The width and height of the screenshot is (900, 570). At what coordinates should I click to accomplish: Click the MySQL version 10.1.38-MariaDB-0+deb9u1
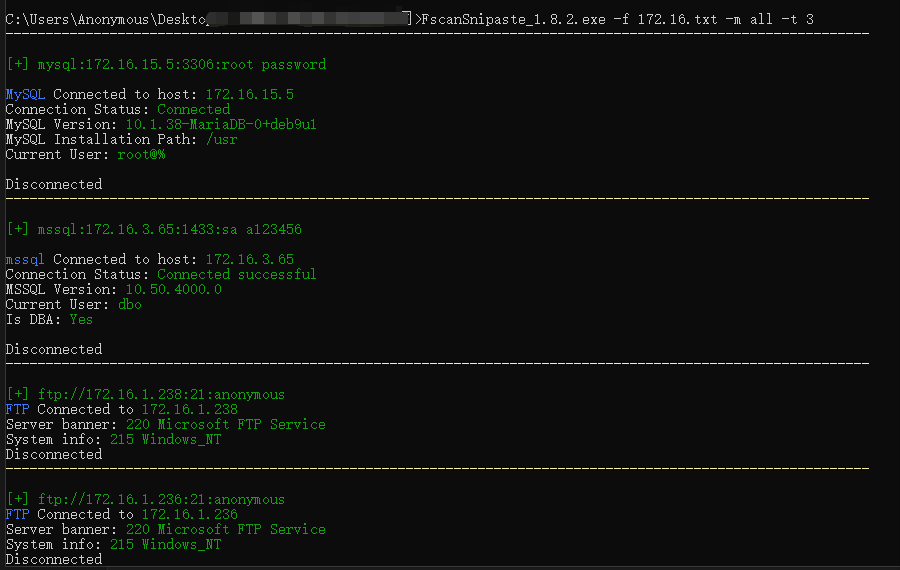[x=221, y=125]
